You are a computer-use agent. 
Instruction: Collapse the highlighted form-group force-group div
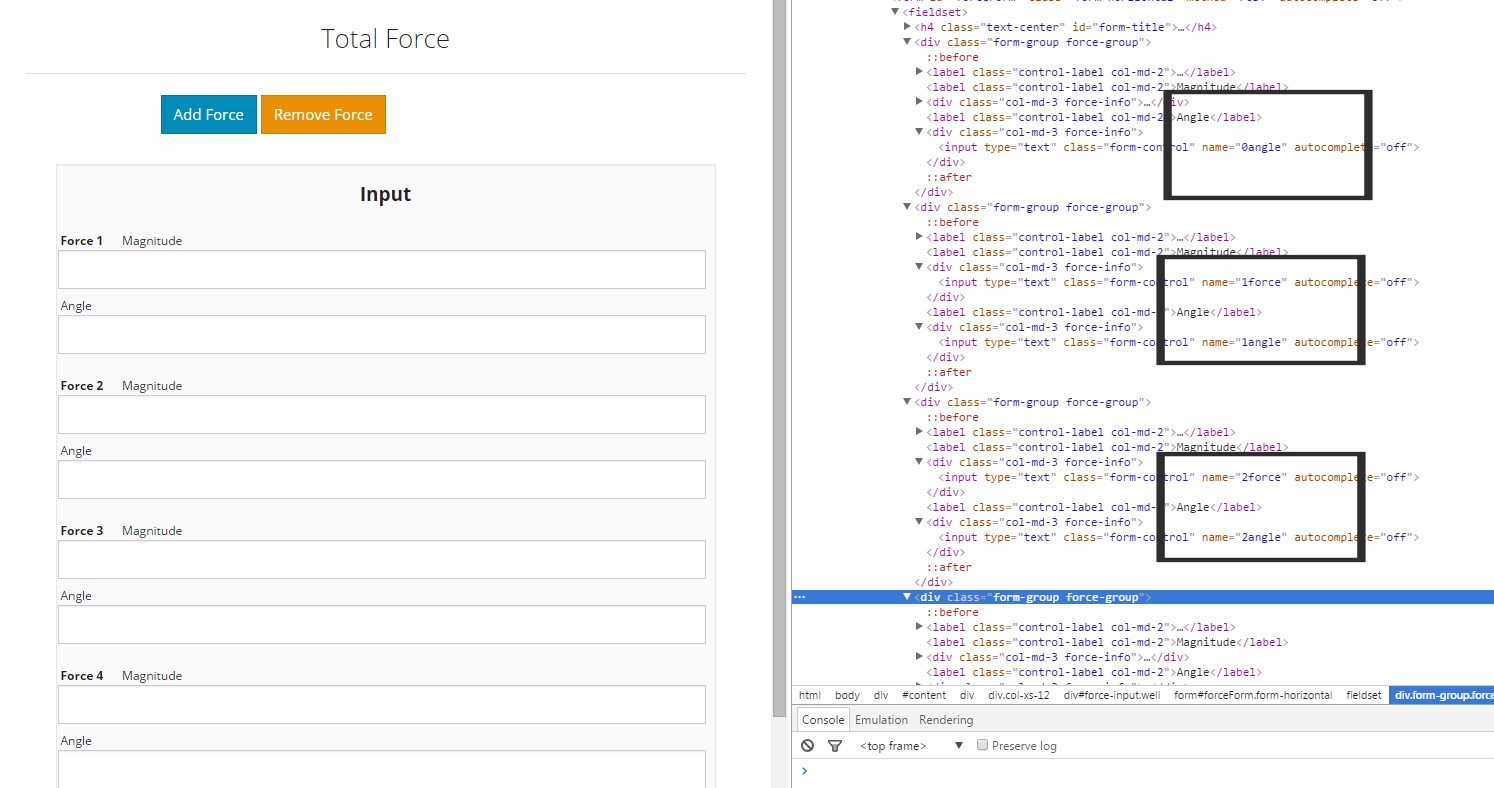coord(907,597)
